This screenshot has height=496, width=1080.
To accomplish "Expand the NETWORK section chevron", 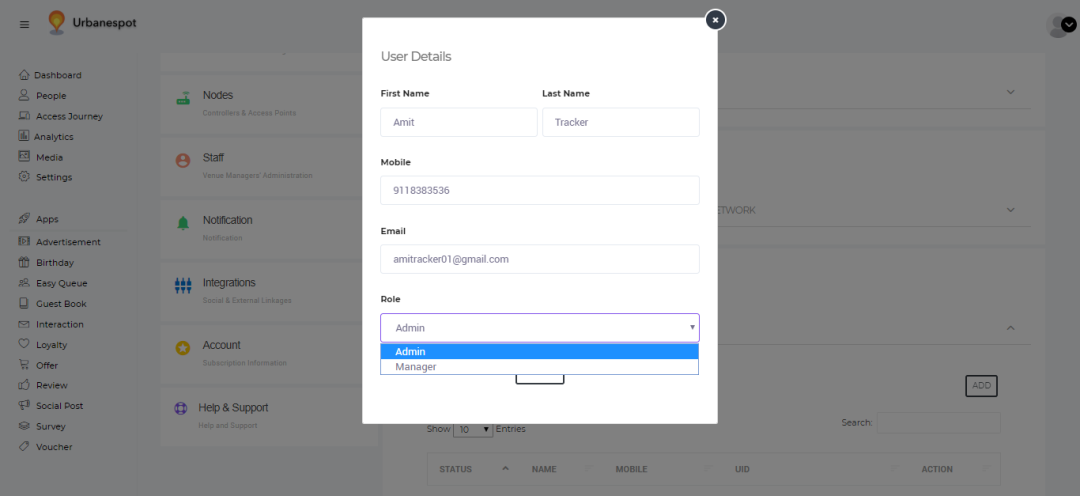I will pos(1010,209).
